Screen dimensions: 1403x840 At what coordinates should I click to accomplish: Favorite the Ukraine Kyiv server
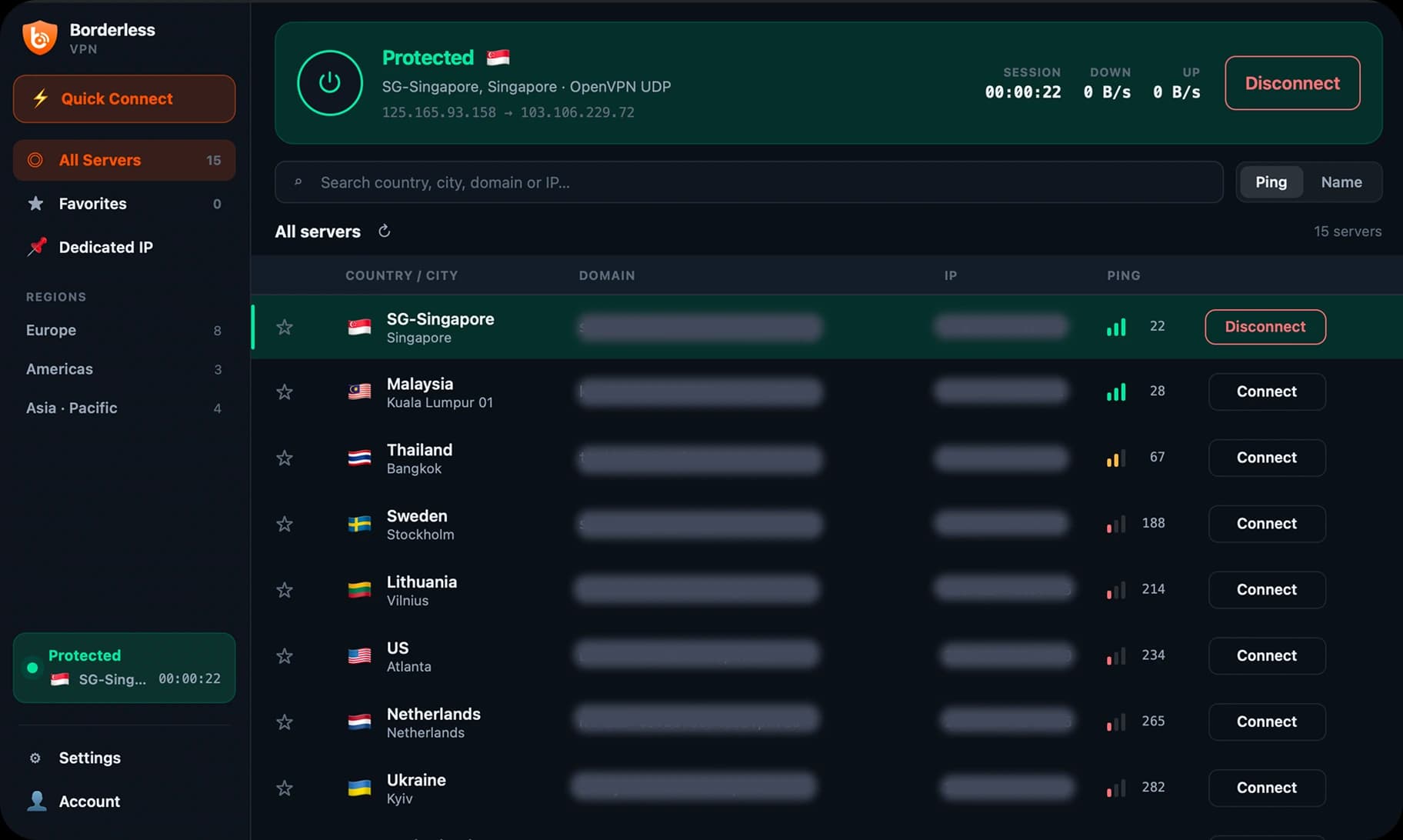click(x=285, y=788)
